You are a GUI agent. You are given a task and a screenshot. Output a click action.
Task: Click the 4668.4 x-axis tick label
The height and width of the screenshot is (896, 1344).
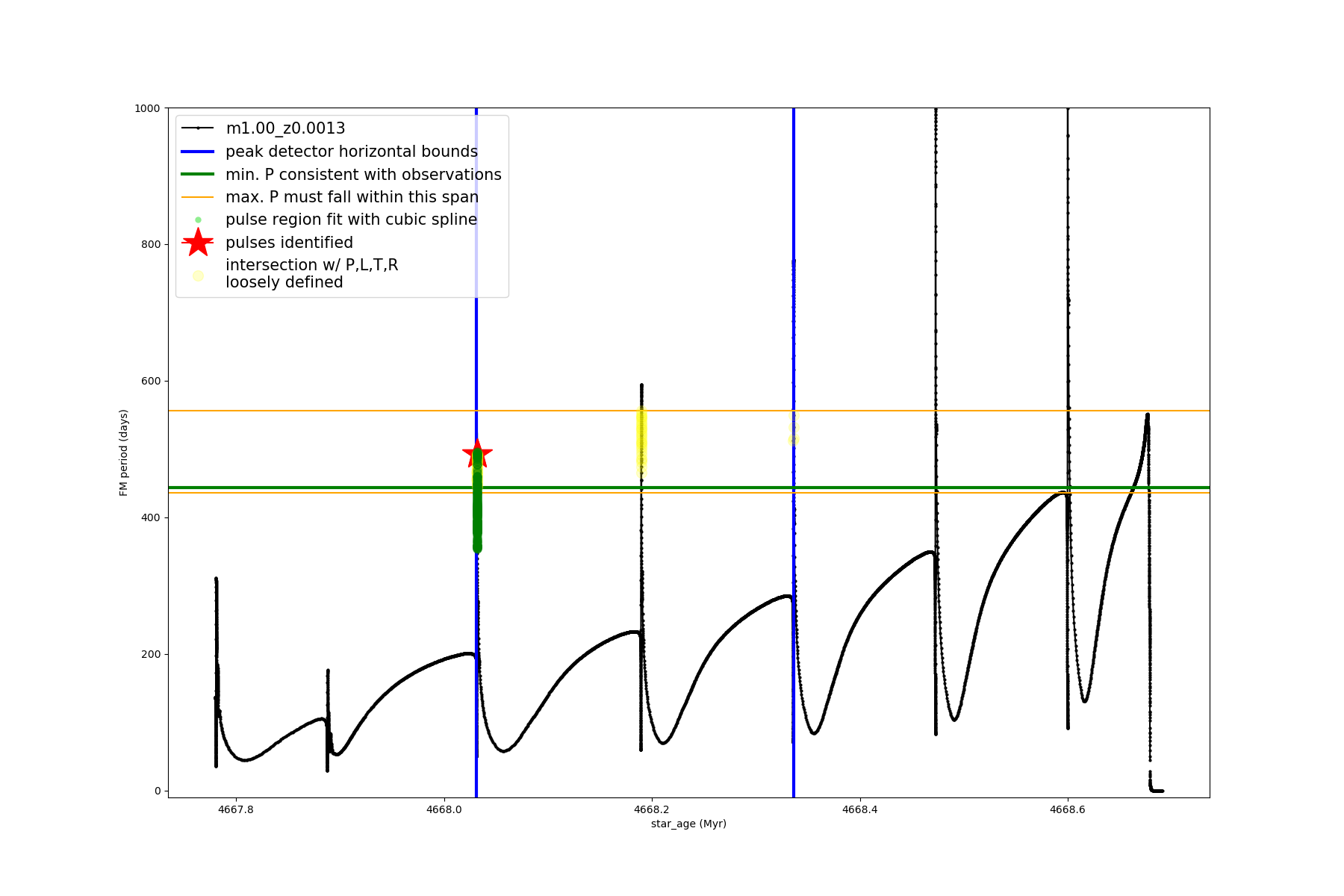click(x=859, y=809)
